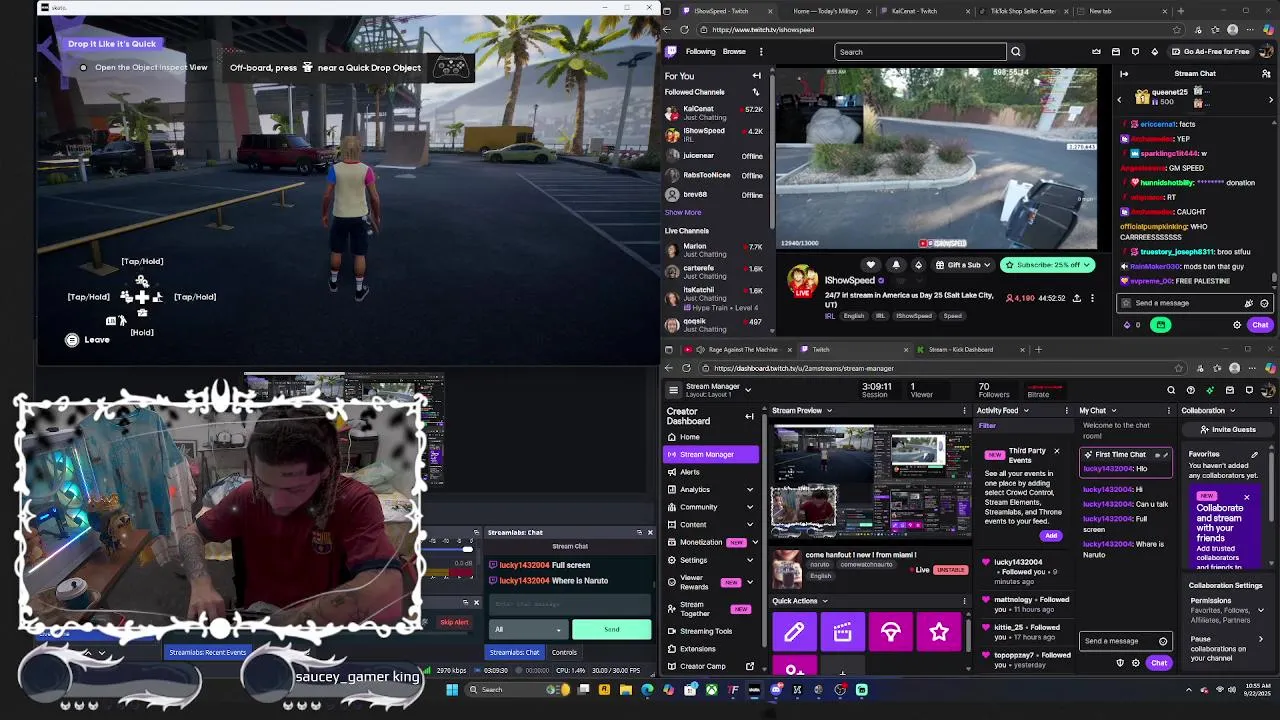Viewport: 1280px width, 720px height.
Task: Expand the Analytics sidebar section
Action: pyautogui.click(x=750, y=490)
